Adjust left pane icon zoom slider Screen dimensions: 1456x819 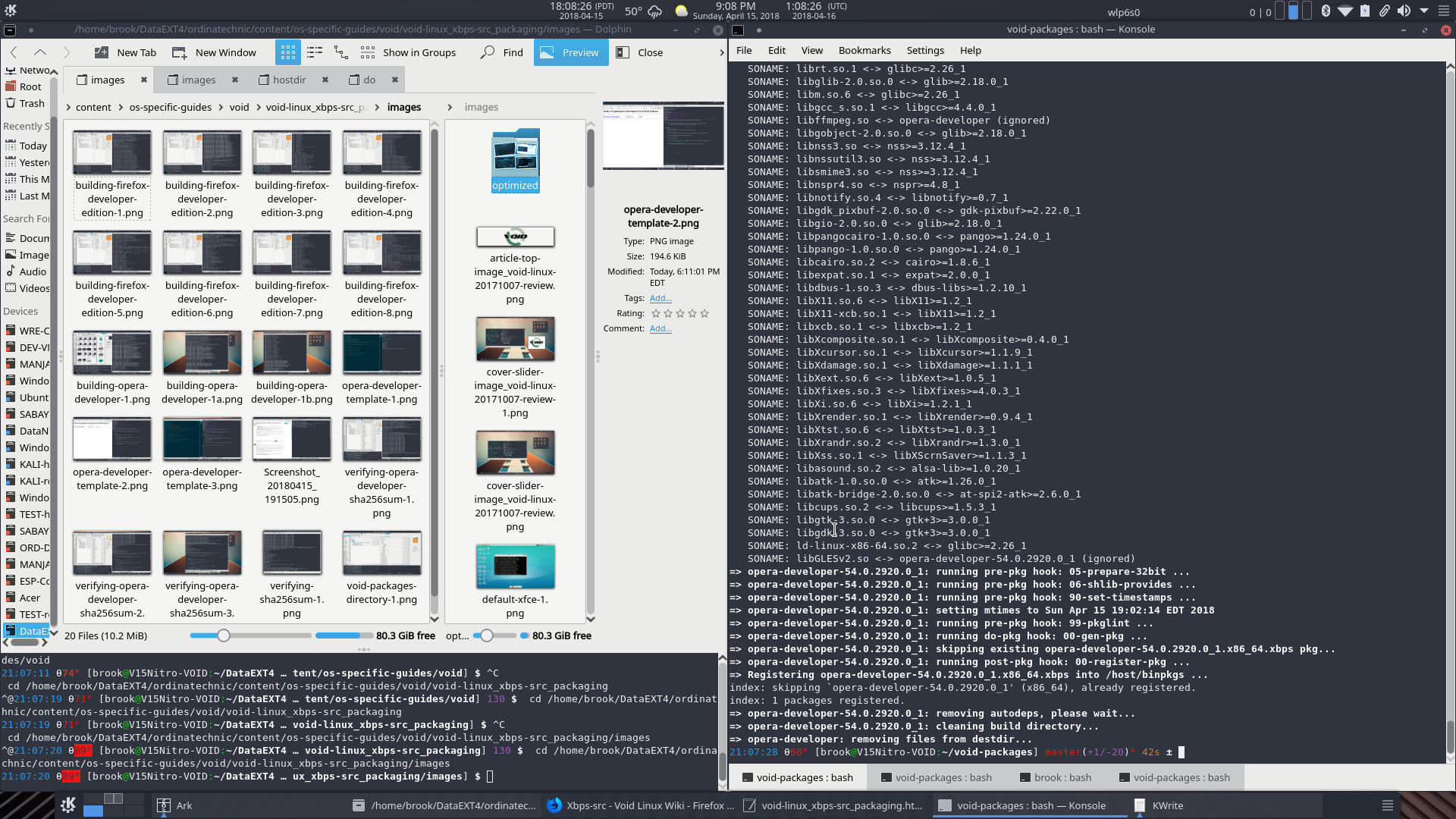(x=250, y=635)
